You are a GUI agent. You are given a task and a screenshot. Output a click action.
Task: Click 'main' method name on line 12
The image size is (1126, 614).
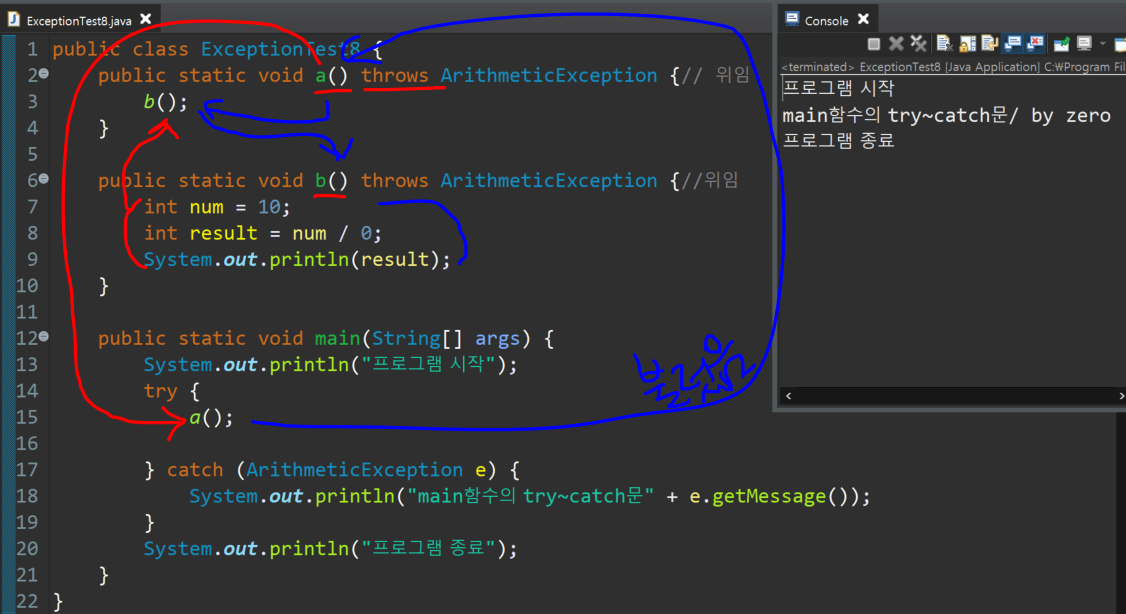(338, 338)
